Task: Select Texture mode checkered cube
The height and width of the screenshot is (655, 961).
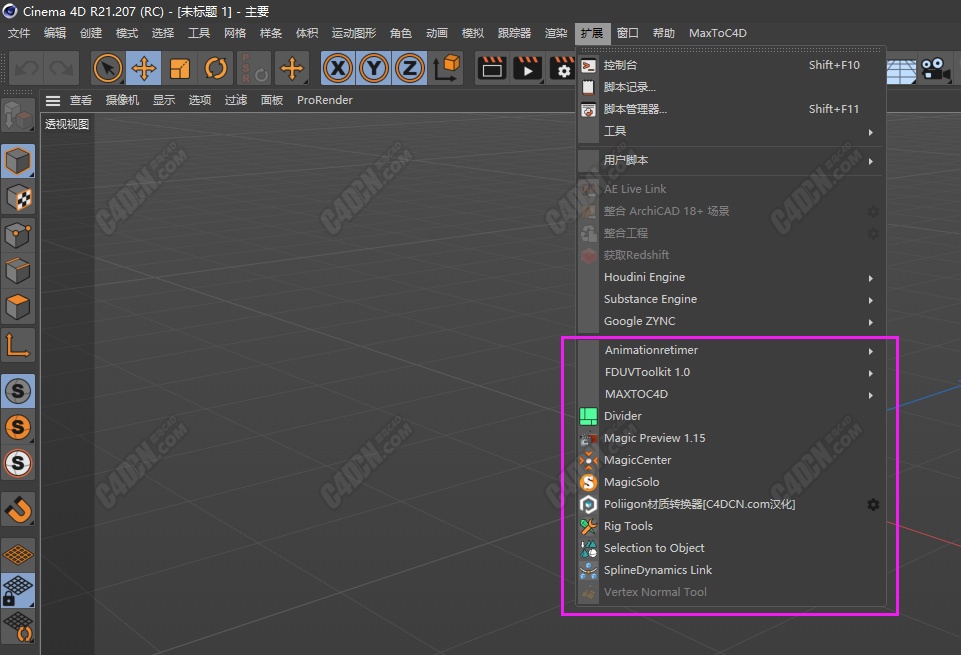Action: coord(18,198)
